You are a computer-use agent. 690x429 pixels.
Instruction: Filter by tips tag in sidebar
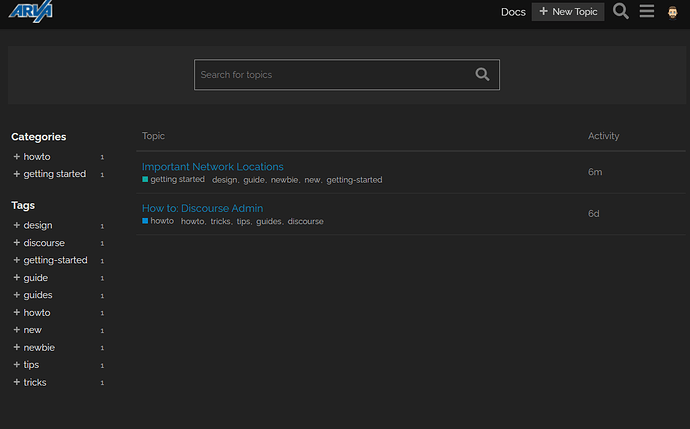[31, 365]
